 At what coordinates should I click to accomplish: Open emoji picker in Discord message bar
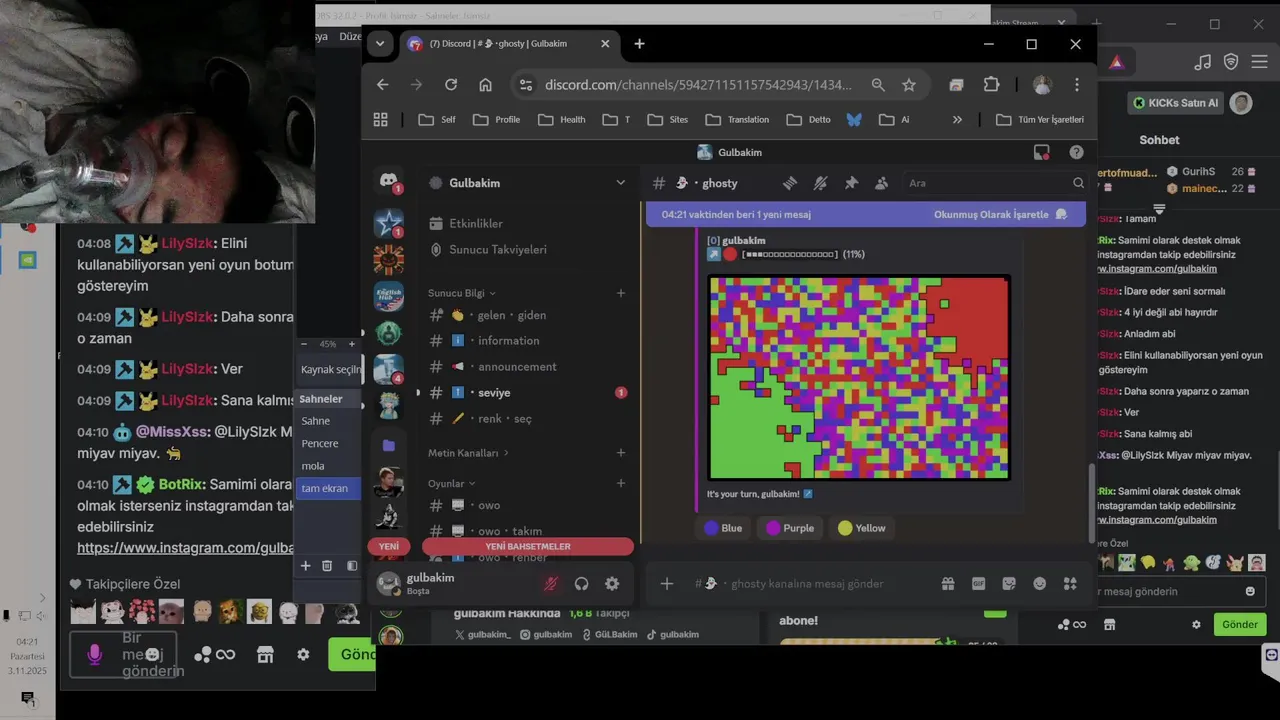(x=1040, y=584)
